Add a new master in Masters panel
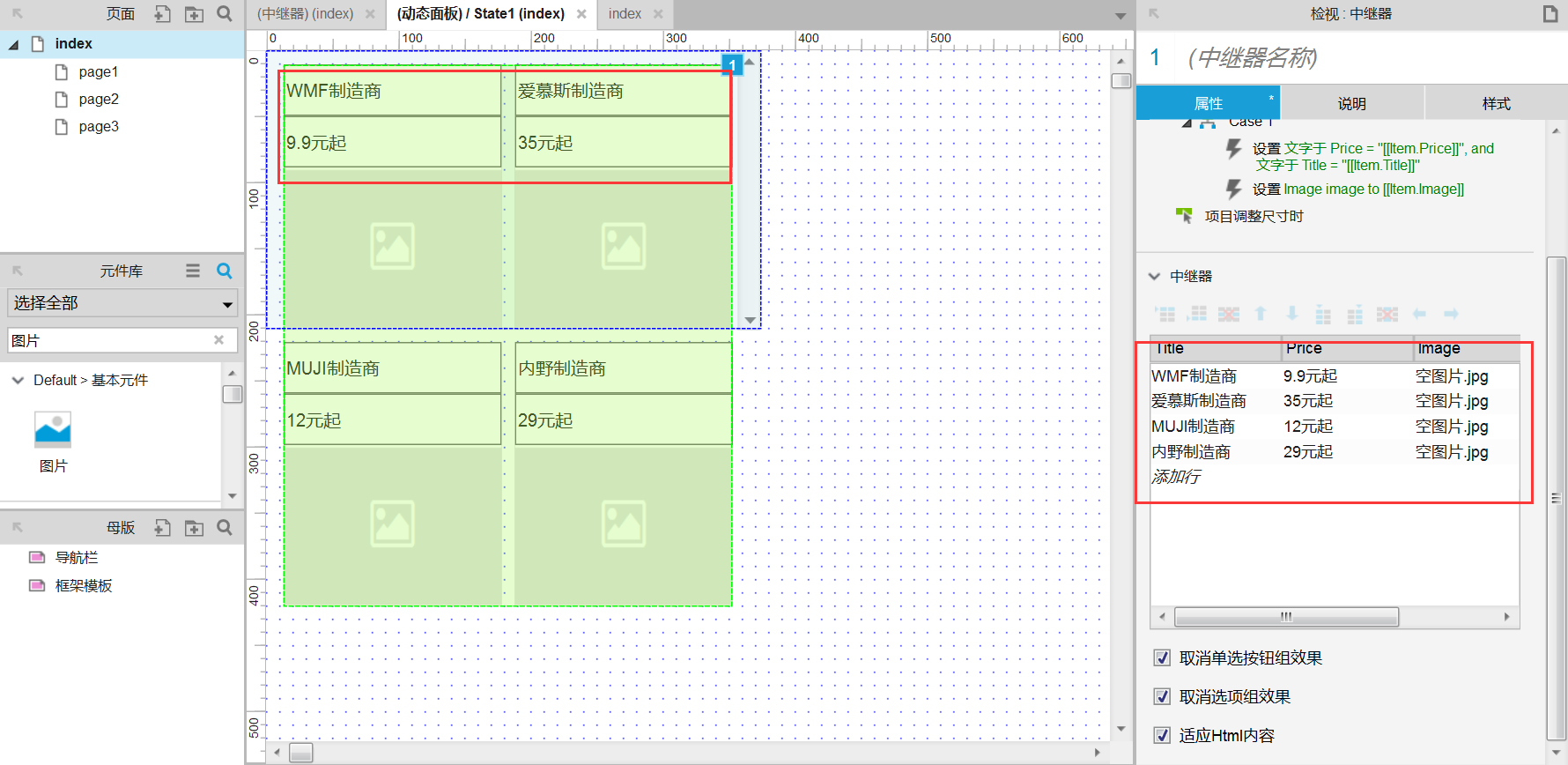 [x=162, y=527]
